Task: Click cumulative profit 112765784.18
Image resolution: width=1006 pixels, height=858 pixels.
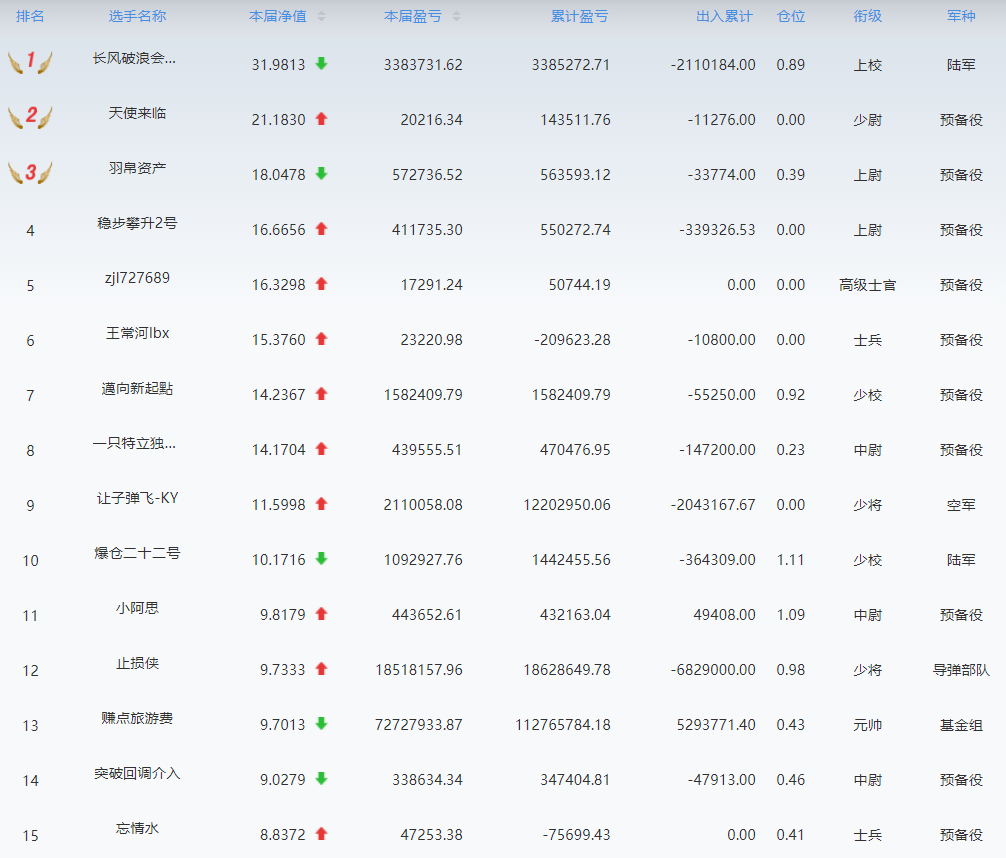Action: 563,725
